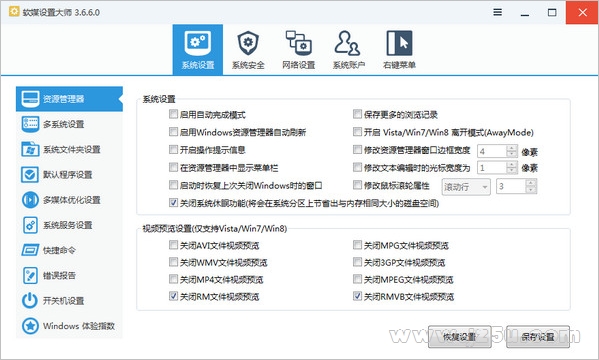Select the 开关机设置 power icon
The height and width of the screenshot is (360, 599).
[x=30, y=300]
